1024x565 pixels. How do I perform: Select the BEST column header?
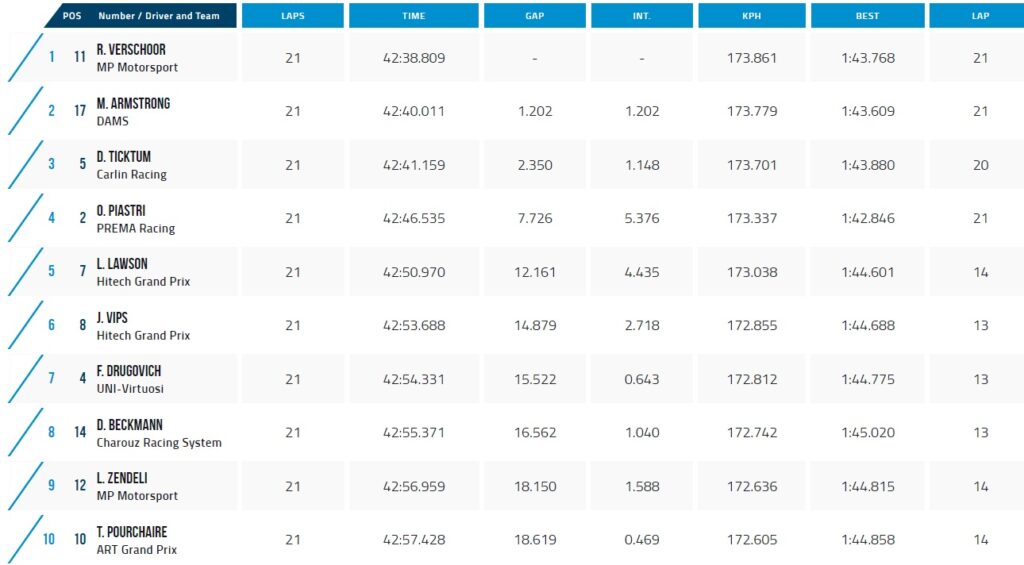867,16
